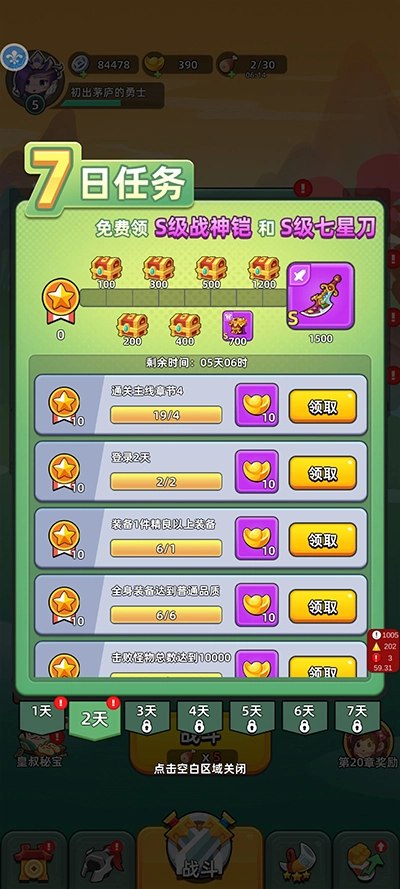Open the treasure chest at 300 points
Screen dimensions: 400x889
[159, 268]
